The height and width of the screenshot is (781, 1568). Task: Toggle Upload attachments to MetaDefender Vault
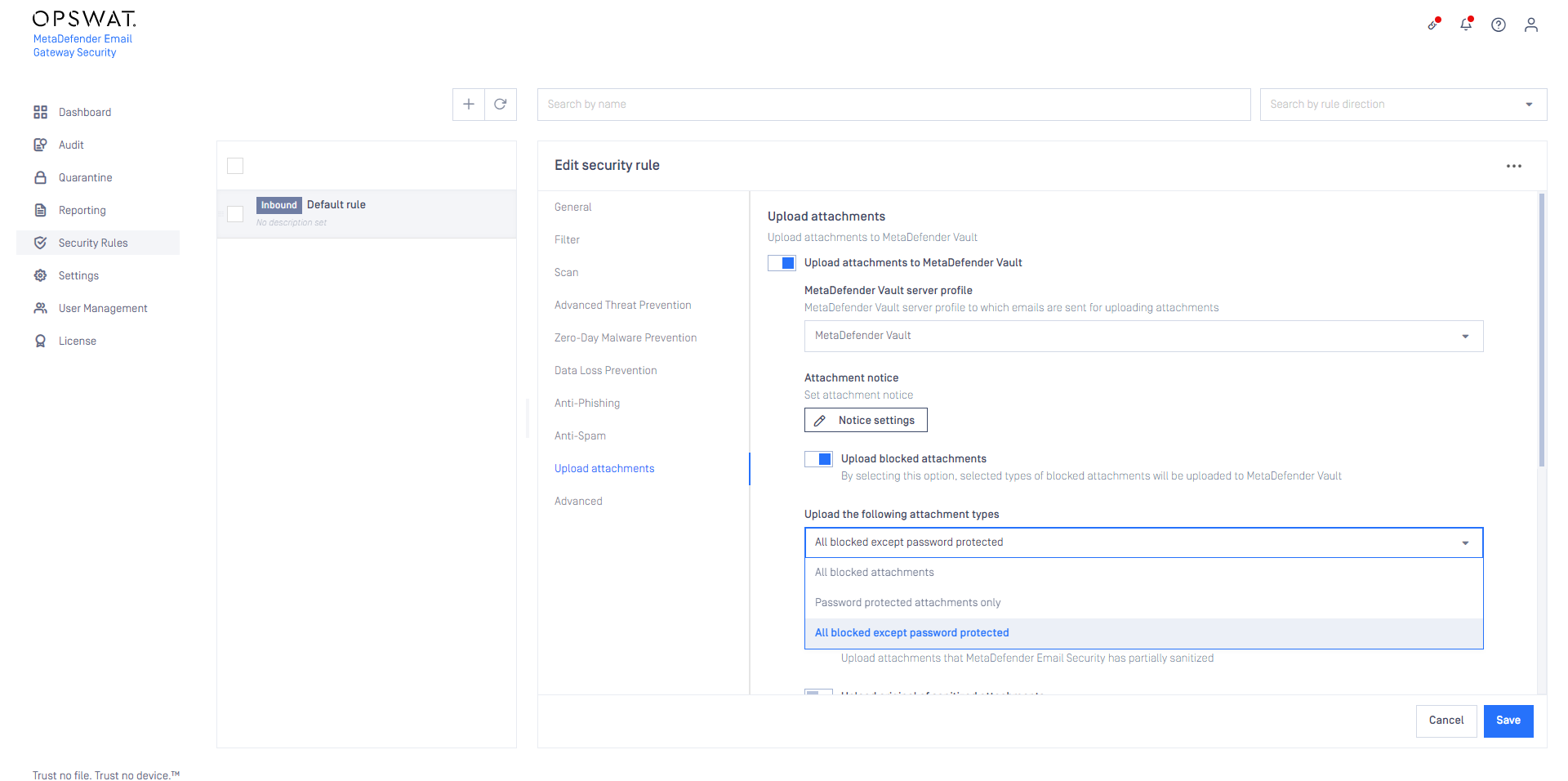tap(782, 263)
